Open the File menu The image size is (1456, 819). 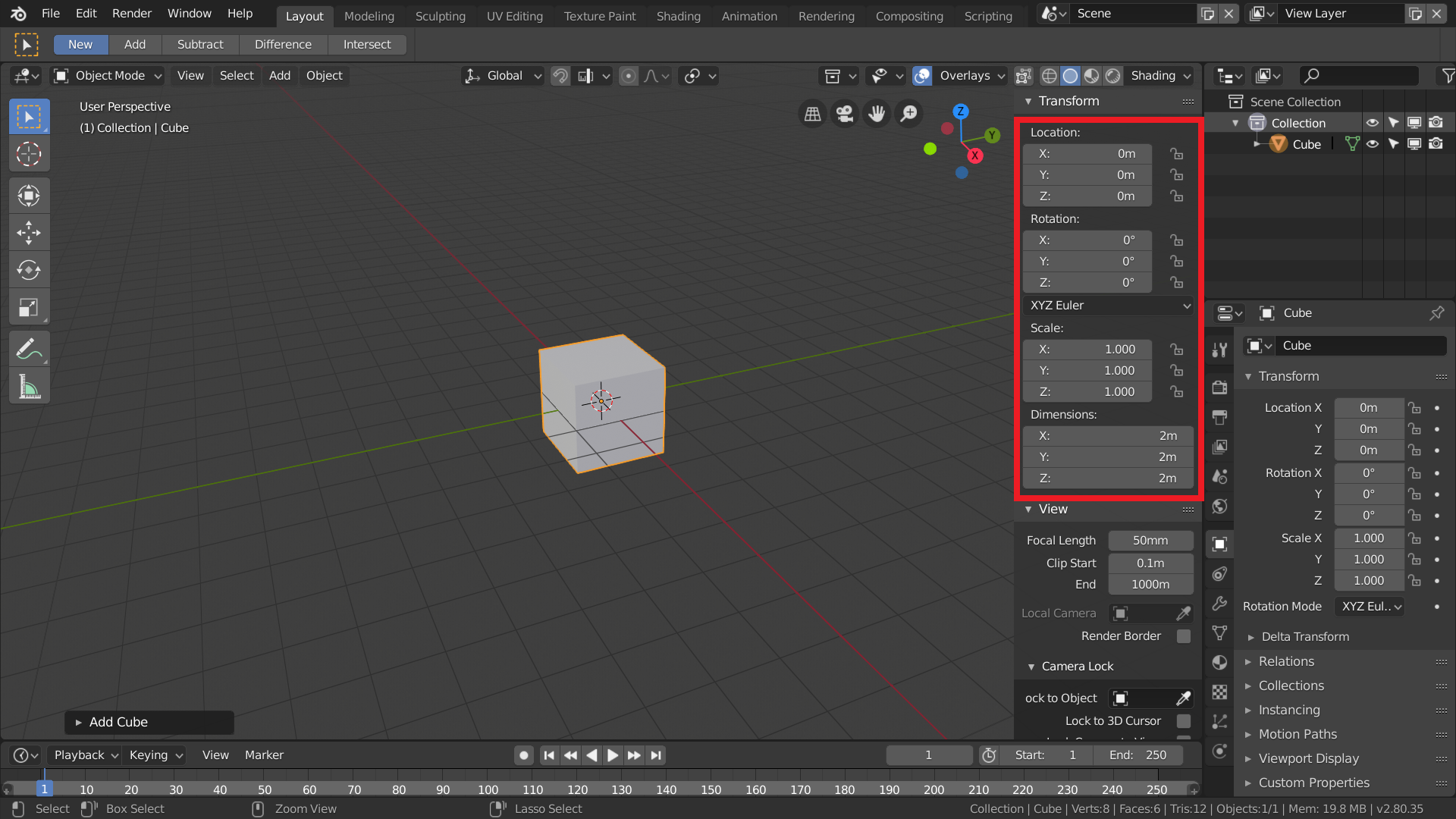tap(51, 14)
